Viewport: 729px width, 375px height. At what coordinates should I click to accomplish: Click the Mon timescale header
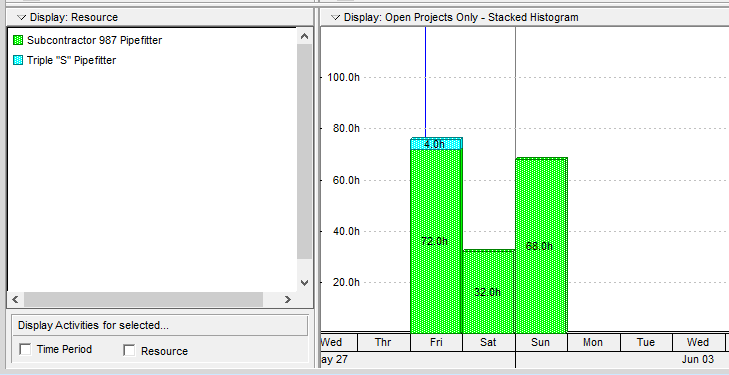coord(593,343)
